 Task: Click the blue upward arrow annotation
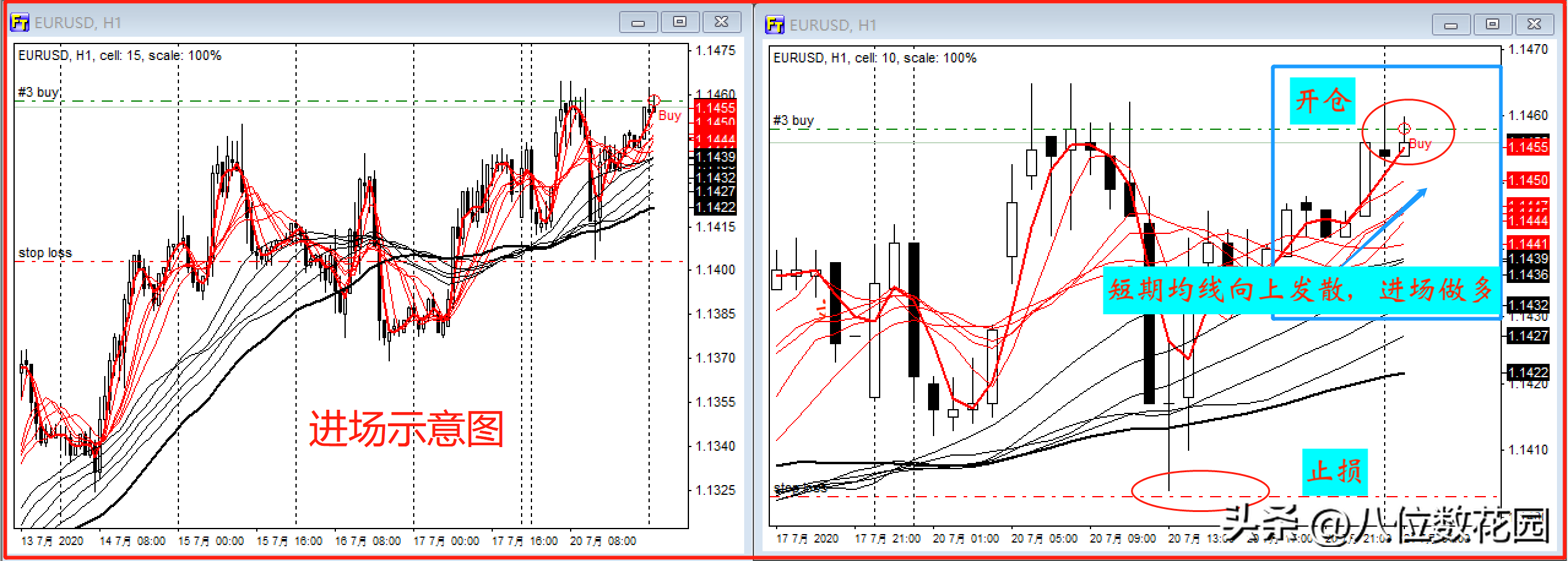[1385, 226]
